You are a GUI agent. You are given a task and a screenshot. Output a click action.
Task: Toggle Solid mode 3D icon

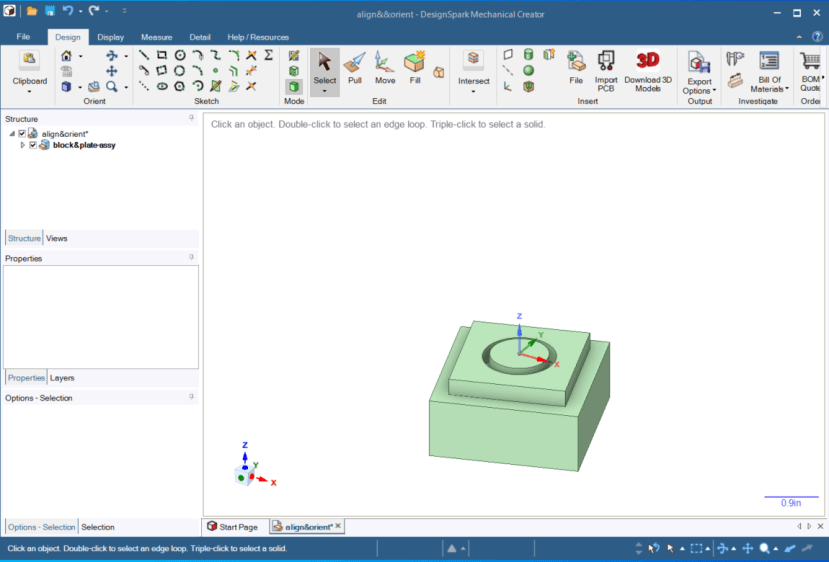(x=294, y=86)
